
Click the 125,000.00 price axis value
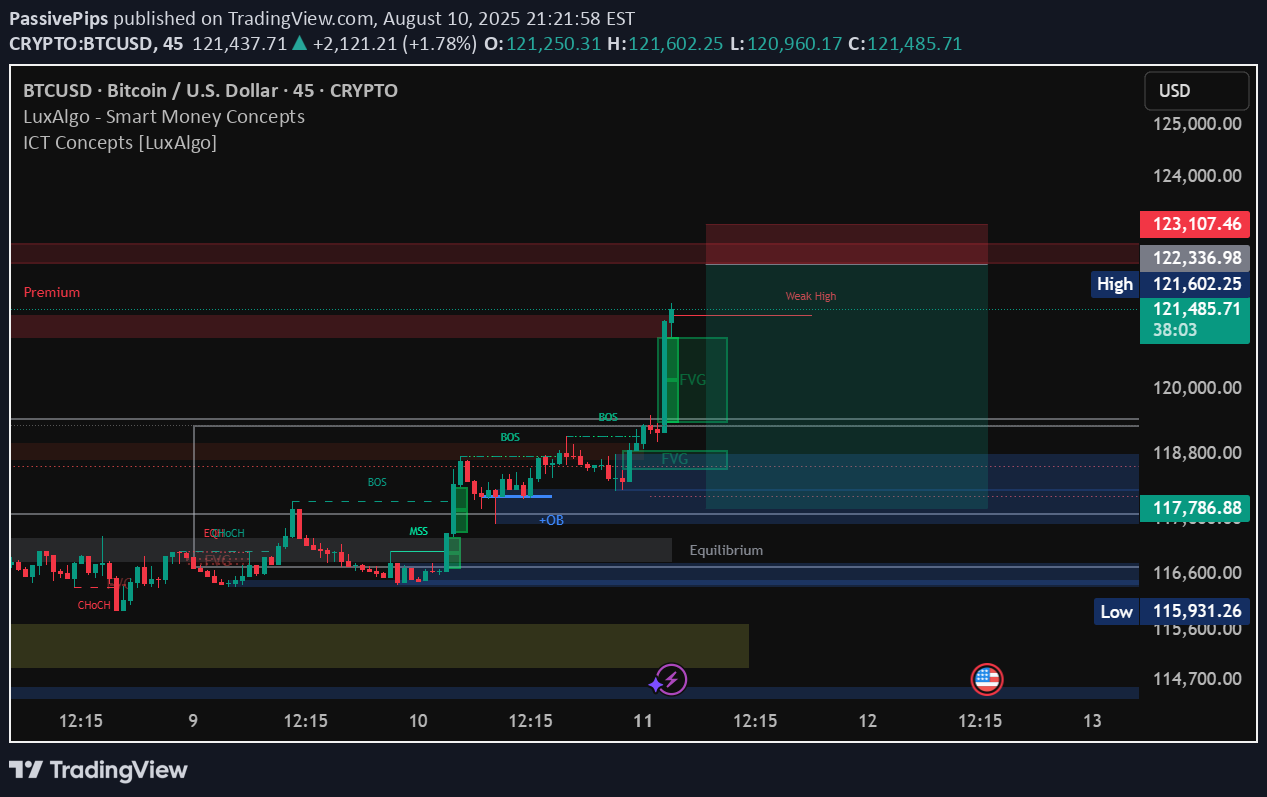pyautogui.click(x=1197, y=123)
